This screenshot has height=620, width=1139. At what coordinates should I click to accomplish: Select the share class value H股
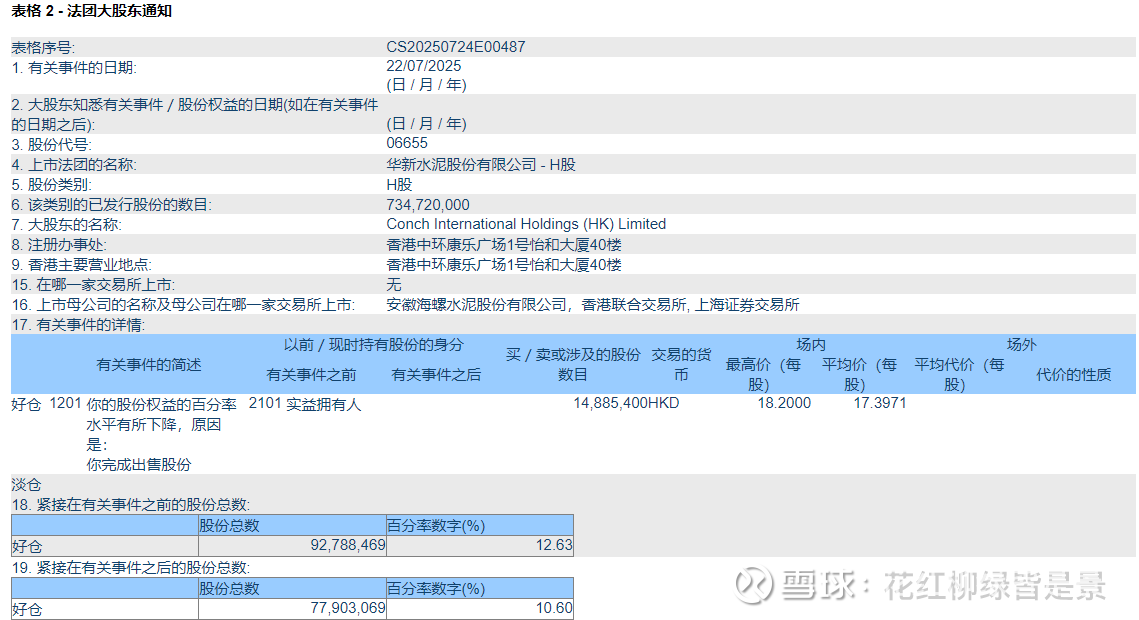(400, 185)
